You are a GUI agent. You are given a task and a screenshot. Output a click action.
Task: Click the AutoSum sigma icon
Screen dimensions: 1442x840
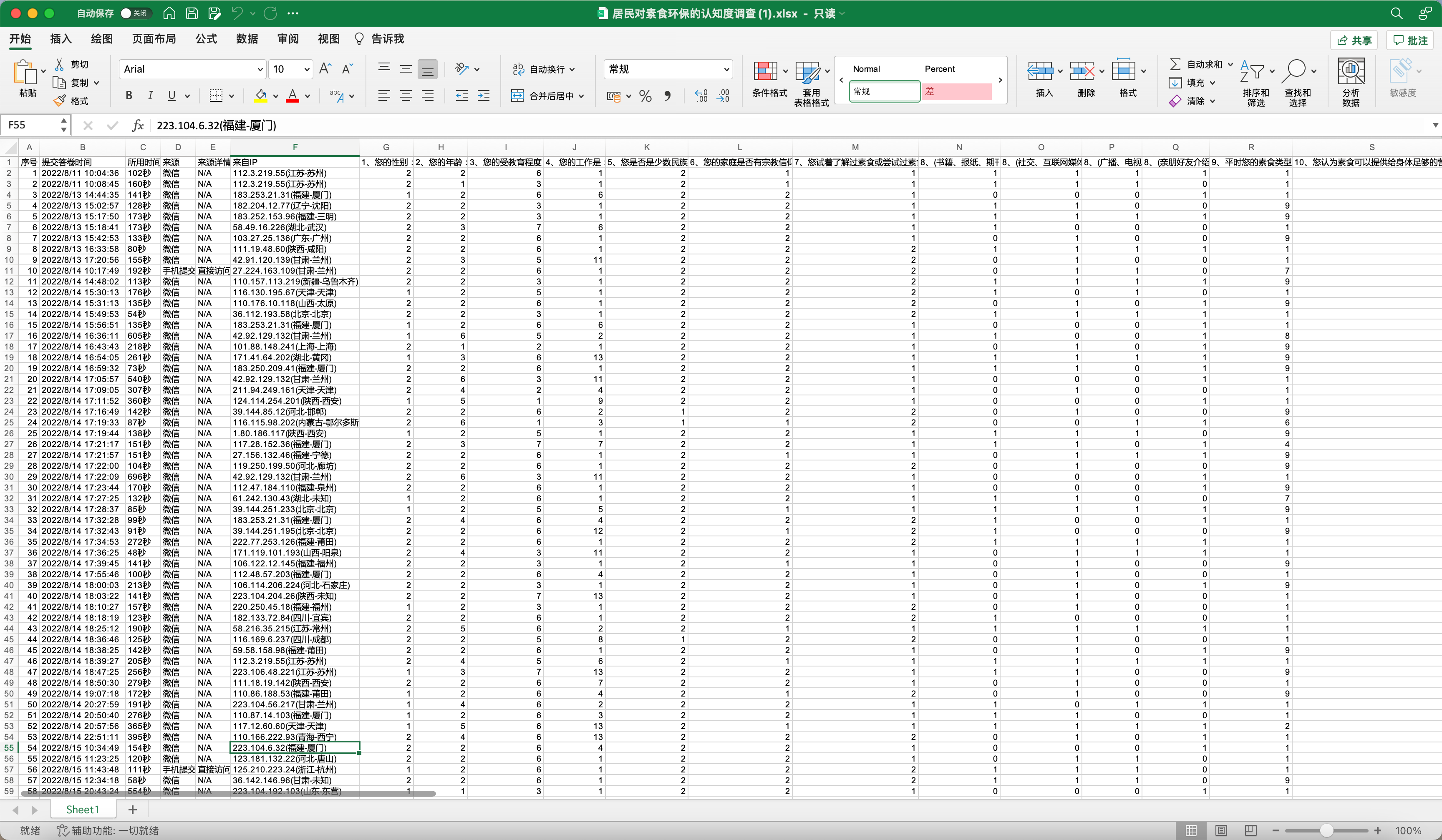click(x=1175, y=64)
